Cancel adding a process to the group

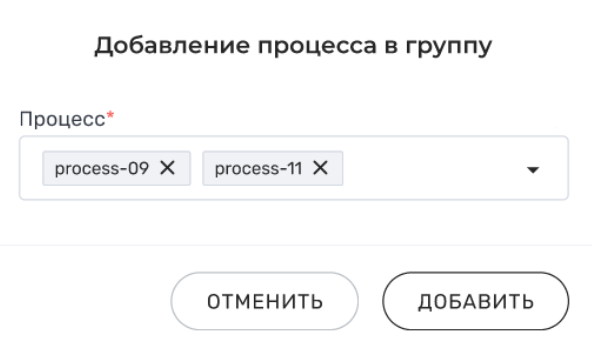265,301
